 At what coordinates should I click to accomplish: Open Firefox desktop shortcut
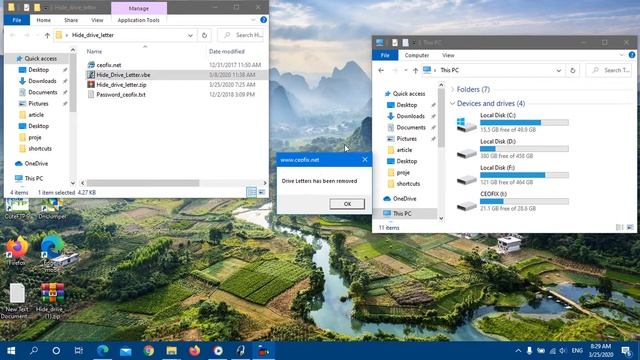[16, 251]
